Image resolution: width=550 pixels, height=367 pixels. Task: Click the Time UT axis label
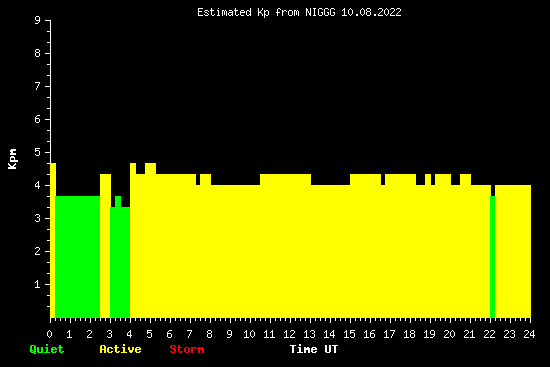(314, 349)
